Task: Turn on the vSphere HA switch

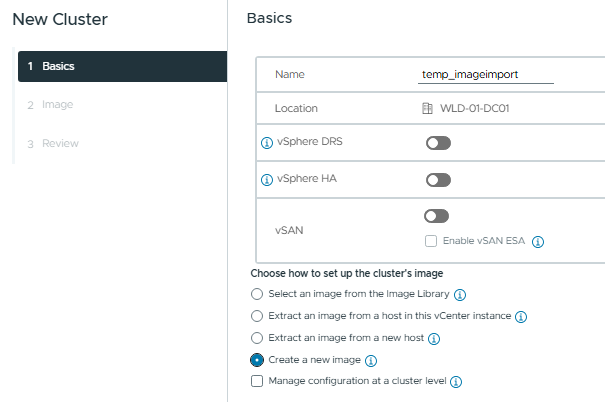Action: 437,181
